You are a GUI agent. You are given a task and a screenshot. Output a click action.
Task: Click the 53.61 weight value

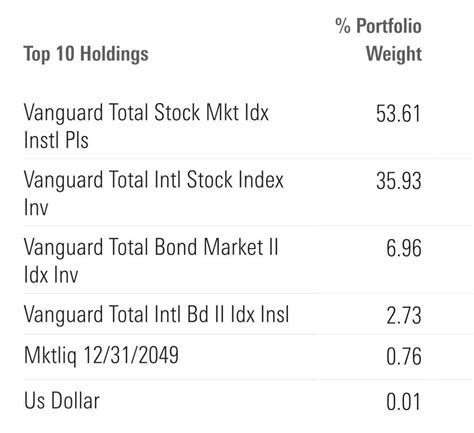tap(398, 114)
